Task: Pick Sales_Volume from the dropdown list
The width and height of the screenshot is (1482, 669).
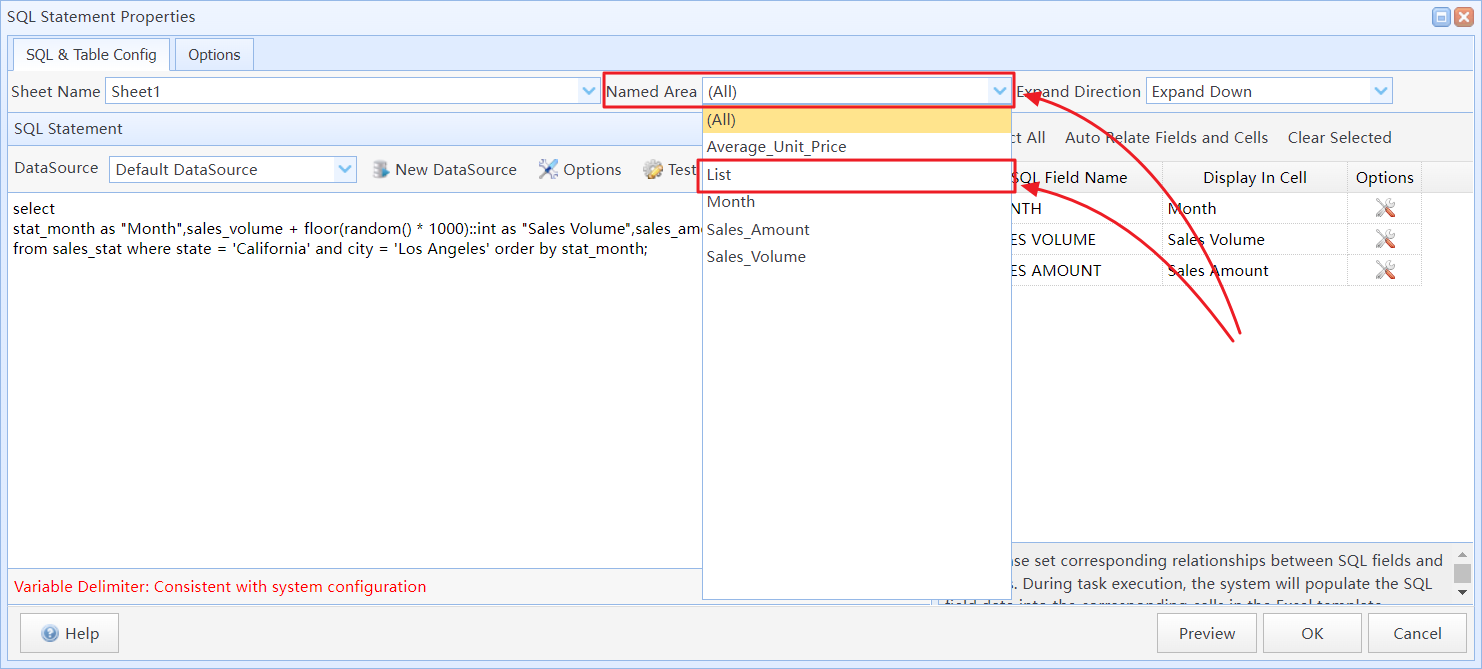Action: click(756, 257)
